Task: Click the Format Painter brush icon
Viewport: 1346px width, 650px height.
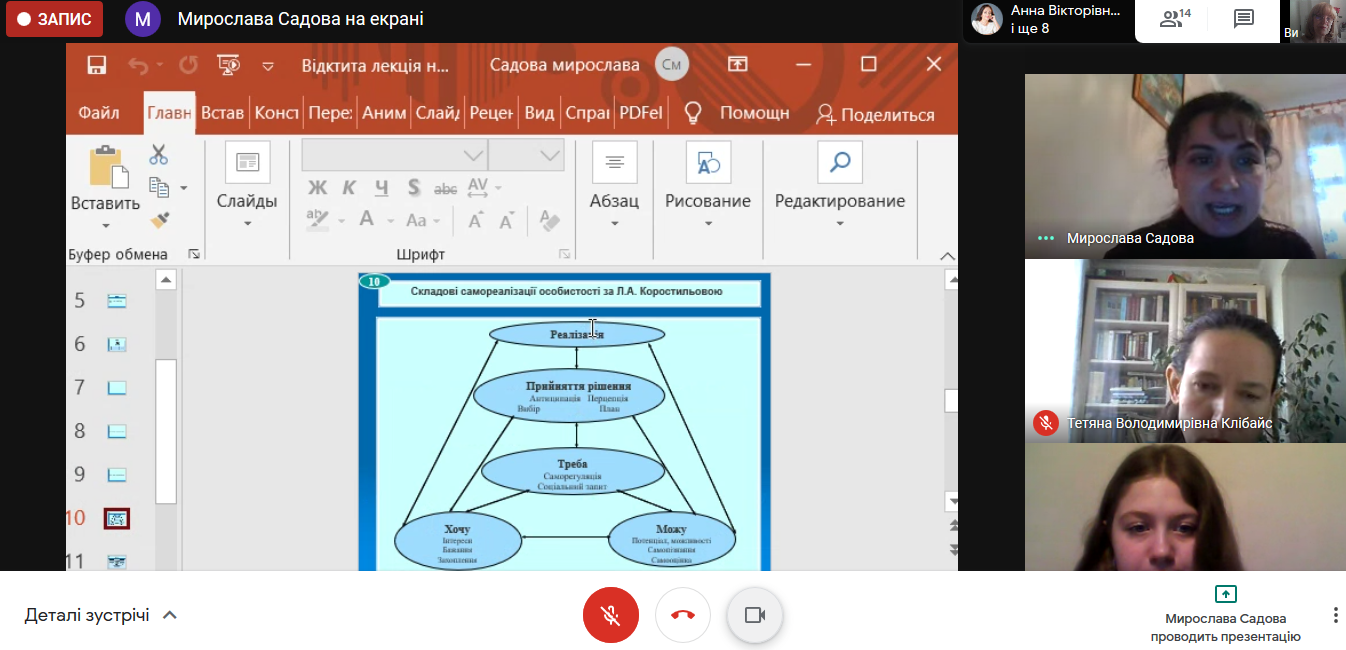Action: [159, 220]
